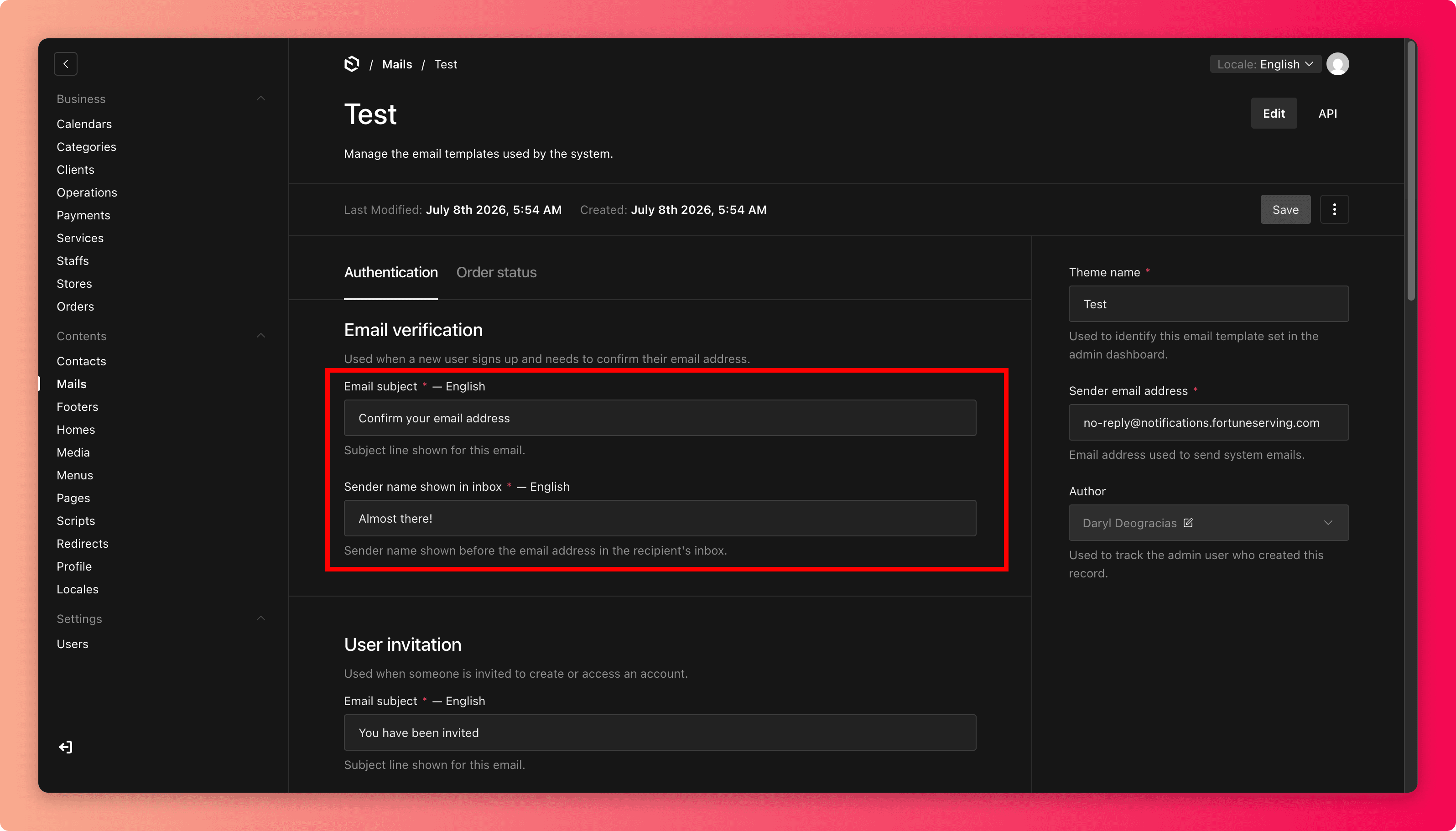Click the page vertical scrollbar
The width and height of the screenshot is (1456, 831).
(1411, 171)
